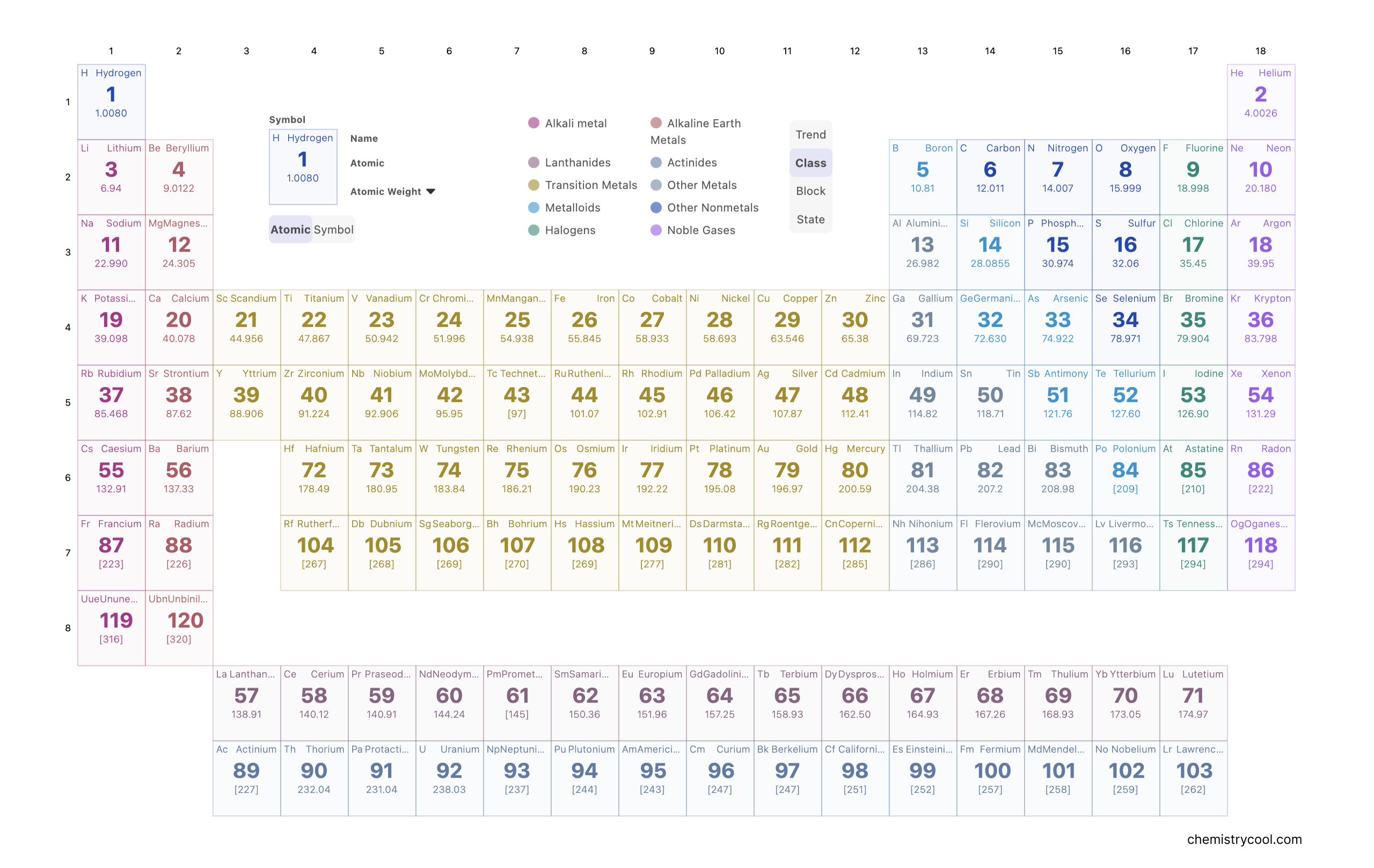Click the Alkali metal legend color dot

533,123
